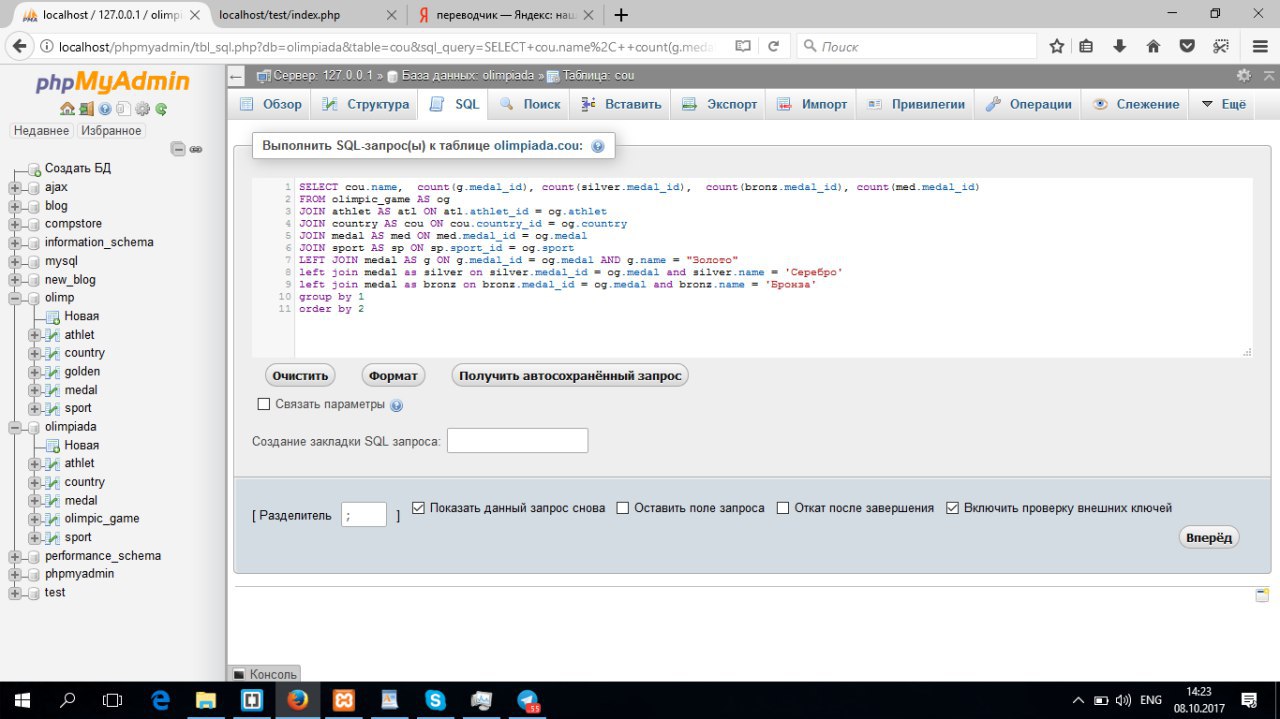The width and height of the screenshot is (1280, 719).
Task: Click the sidebar link-with-main-panel icon
Action: [196, 149]
